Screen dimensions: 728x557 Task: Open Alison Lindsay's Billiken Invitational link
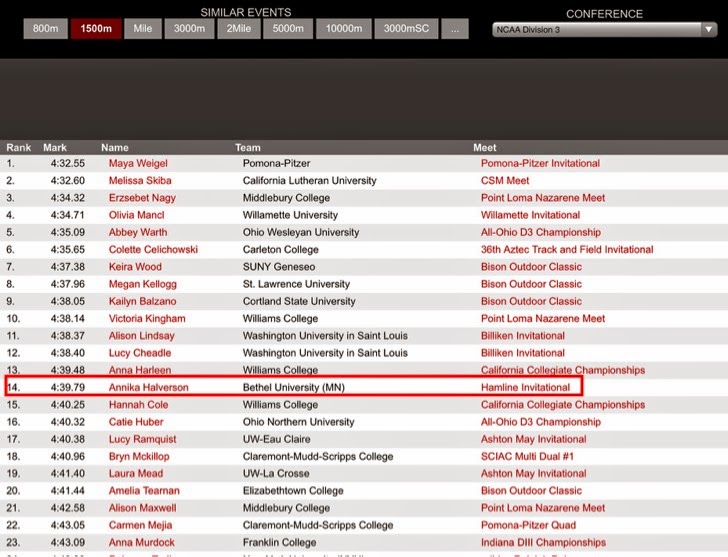pos(523,336)
